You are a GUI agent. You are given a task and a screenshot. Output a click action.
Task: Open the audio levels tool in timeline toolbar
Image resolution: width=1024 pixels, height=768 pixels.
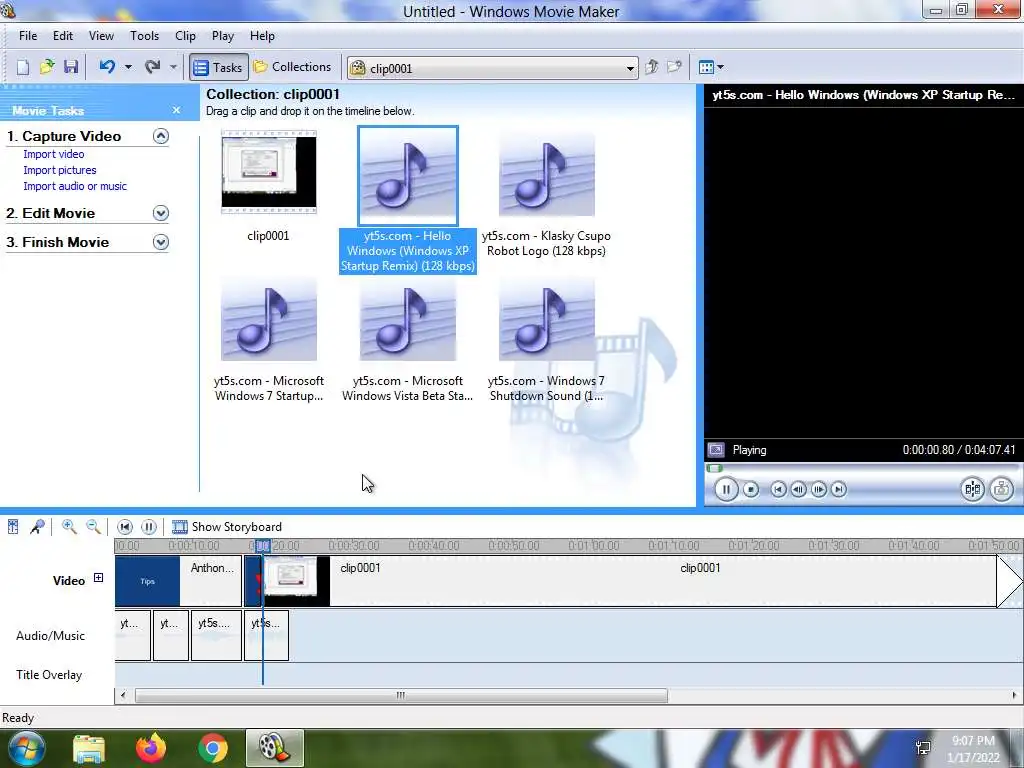[13, 526]
